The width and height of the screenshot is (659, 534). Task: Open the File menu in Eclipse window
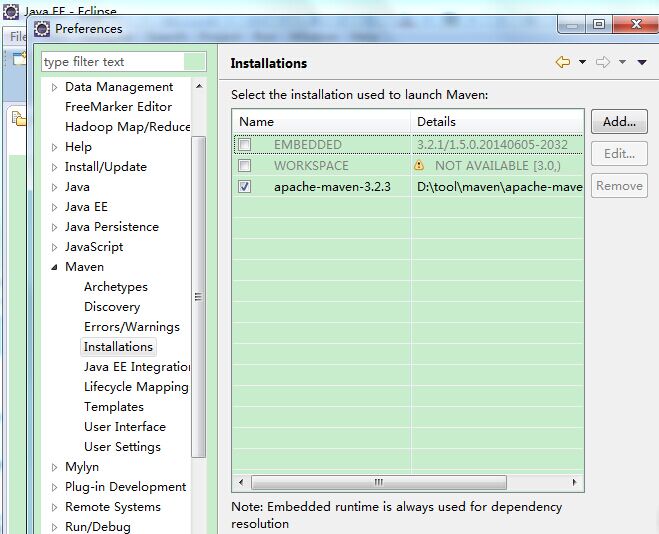coord(17,37)
